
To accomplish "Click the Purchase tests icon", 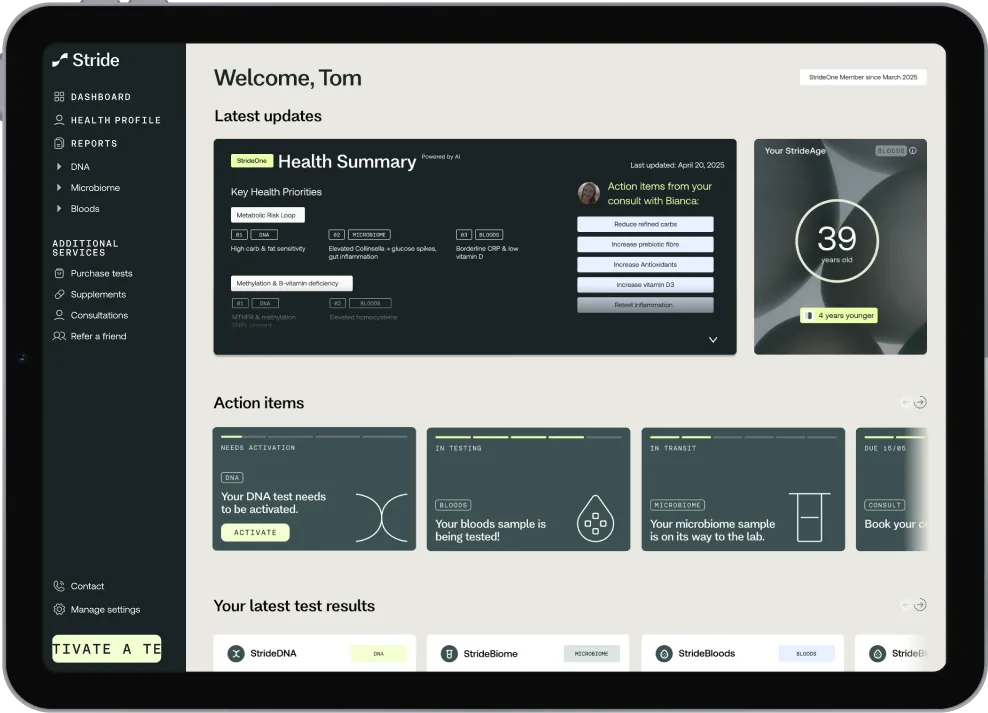I will tap(59, 273).
